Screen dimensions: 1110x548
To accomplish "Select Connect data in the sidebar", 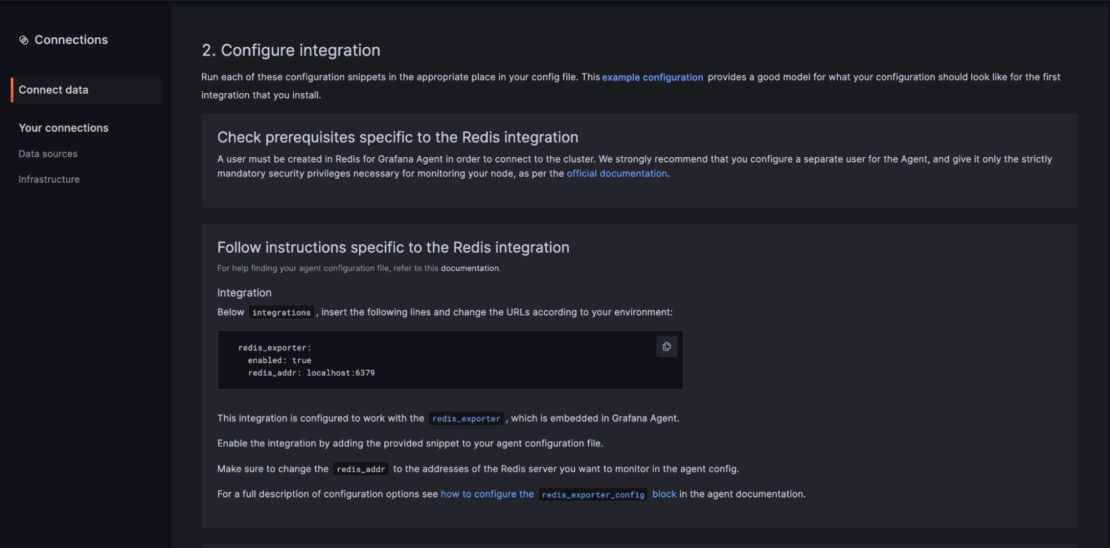I will pyautogui.click(x=54, y=90).
